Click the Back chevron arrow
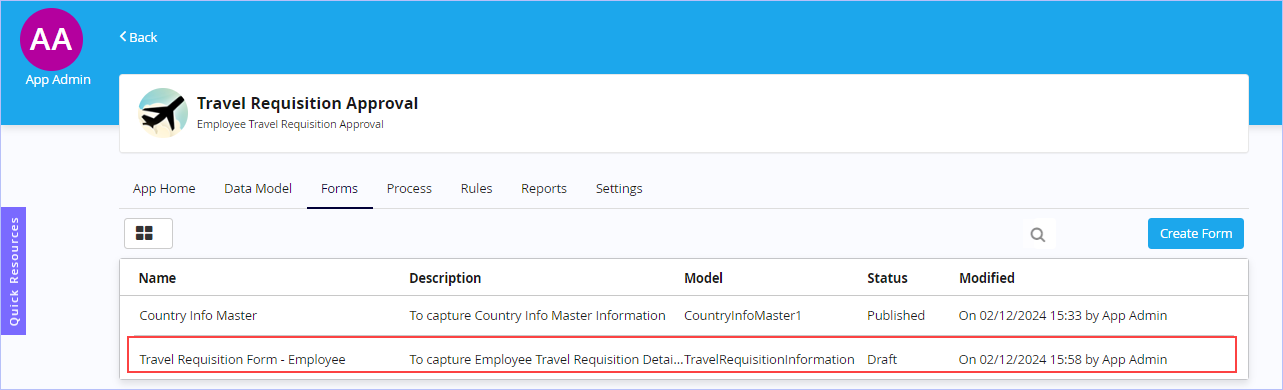 [x=123, y=37]
